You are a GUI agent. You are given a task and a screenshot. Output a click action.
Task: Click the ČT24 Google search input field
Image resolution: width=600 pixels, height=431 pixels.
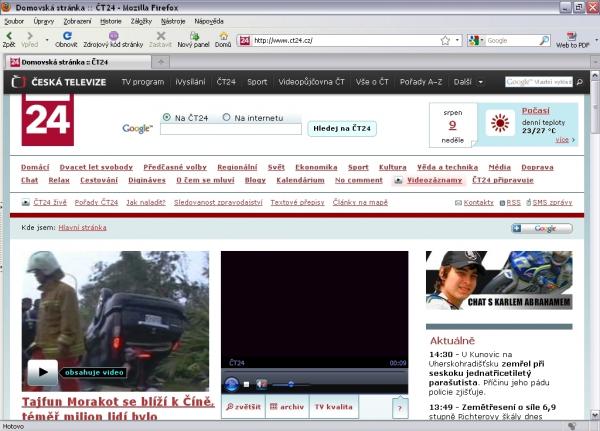pyautogui.click(x=231, y=129)
